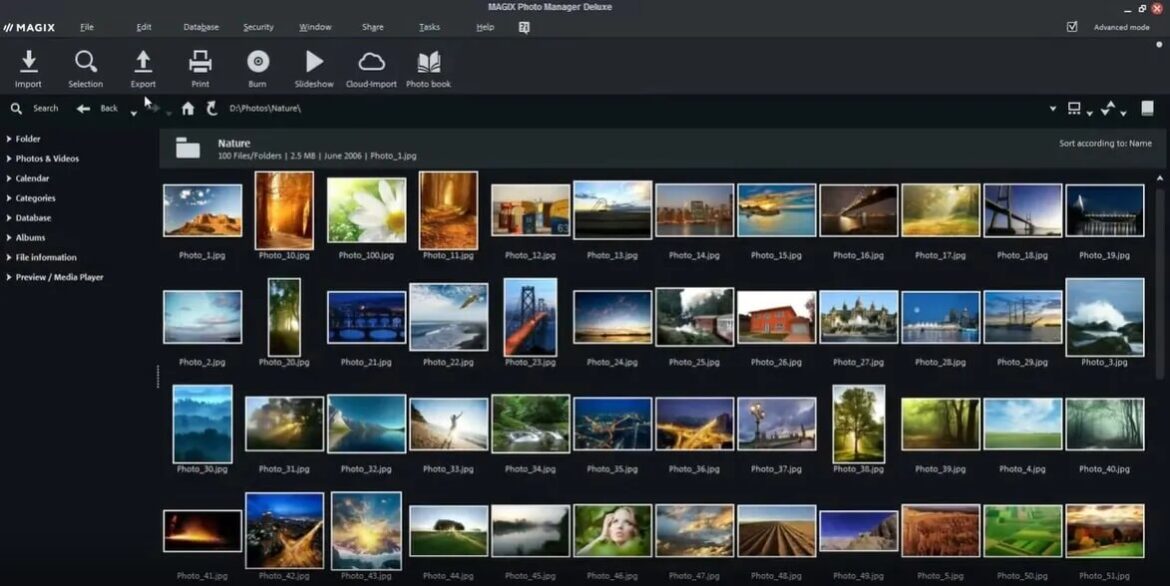Viewport: 1170px width, 586px height.
Task: Enable Advanced mode
Action: tap(1071, 26)
